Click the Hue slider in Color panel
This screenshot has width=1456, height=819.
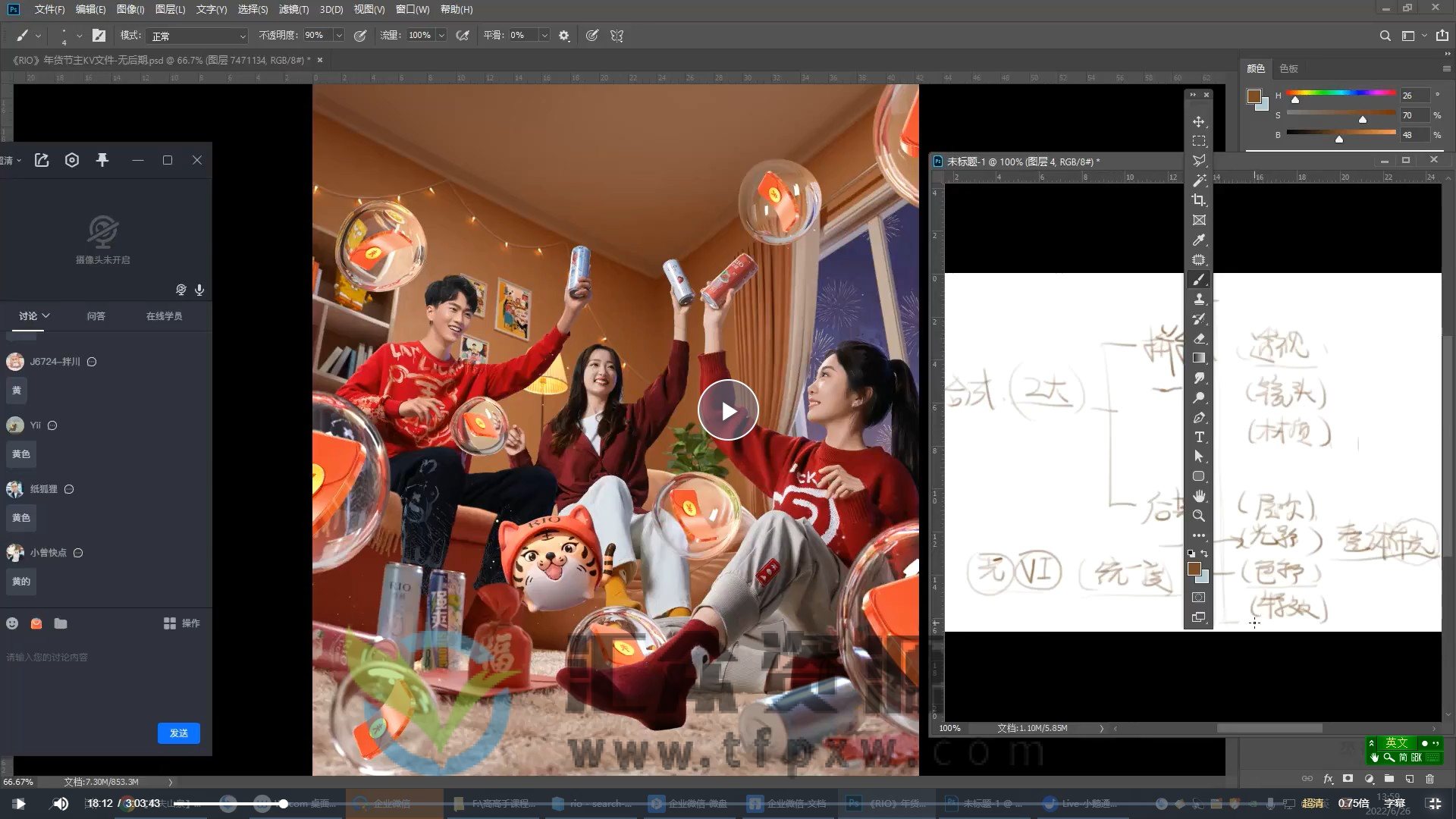[1341, 95]
